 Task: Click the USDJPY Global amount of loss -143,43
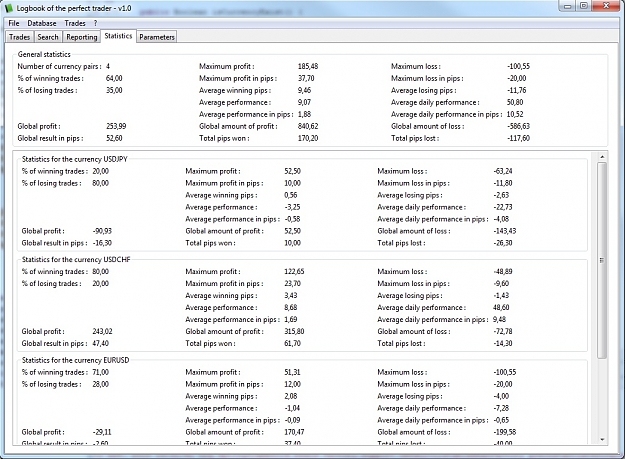pyautogui.click(x=505, y=231)
